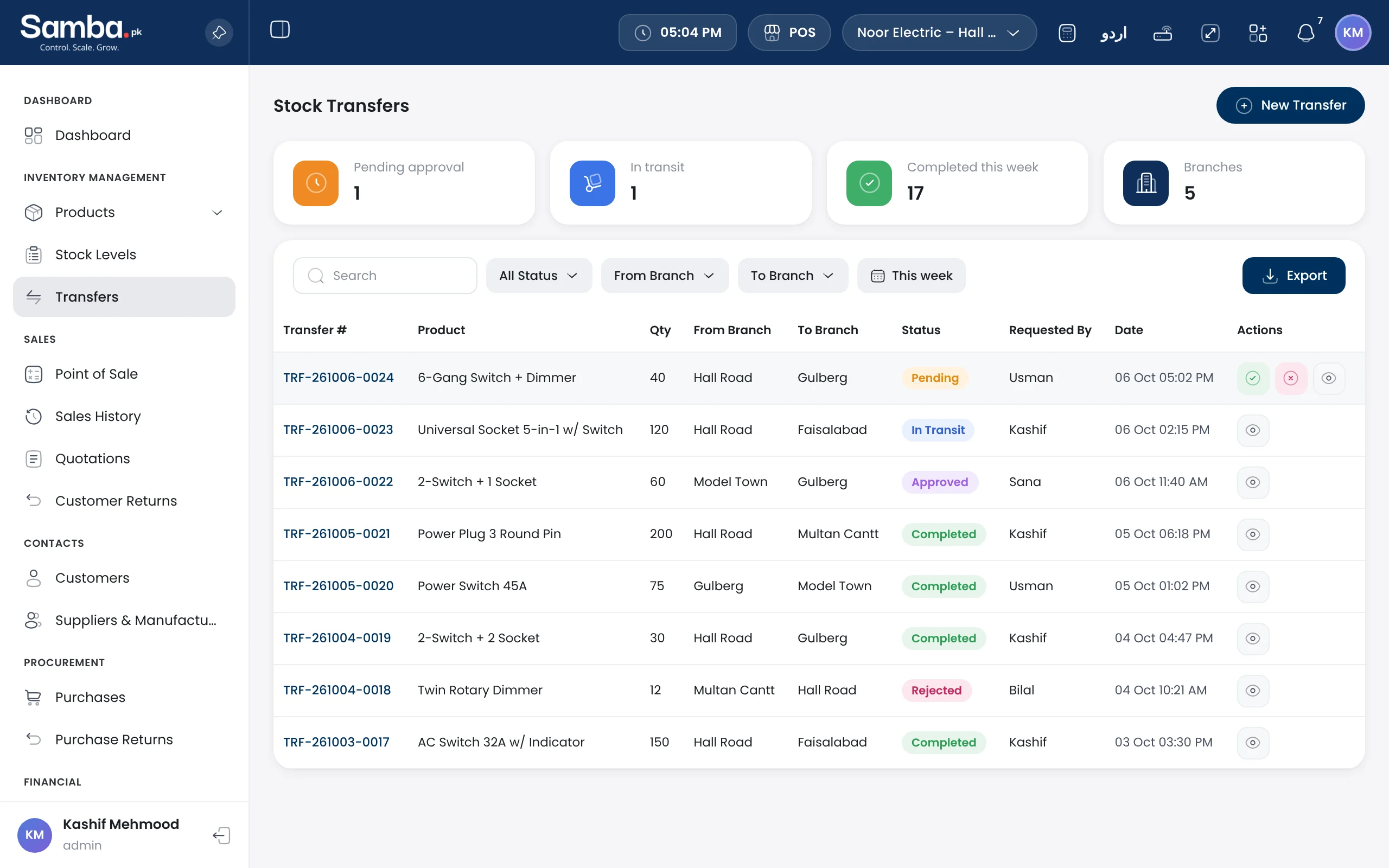Click the fullscreen expand icon
1389x868 pixels.
point(1210,33)
